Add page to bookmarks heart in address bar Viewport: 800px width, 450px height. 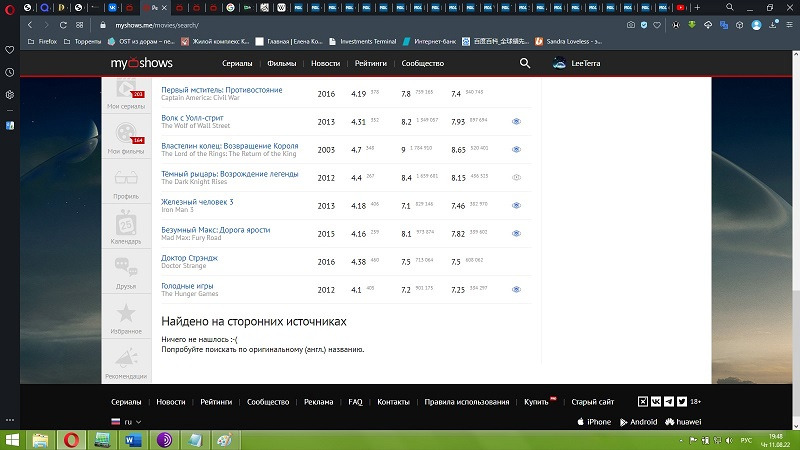pyautogui.click(x=657, y=25)
